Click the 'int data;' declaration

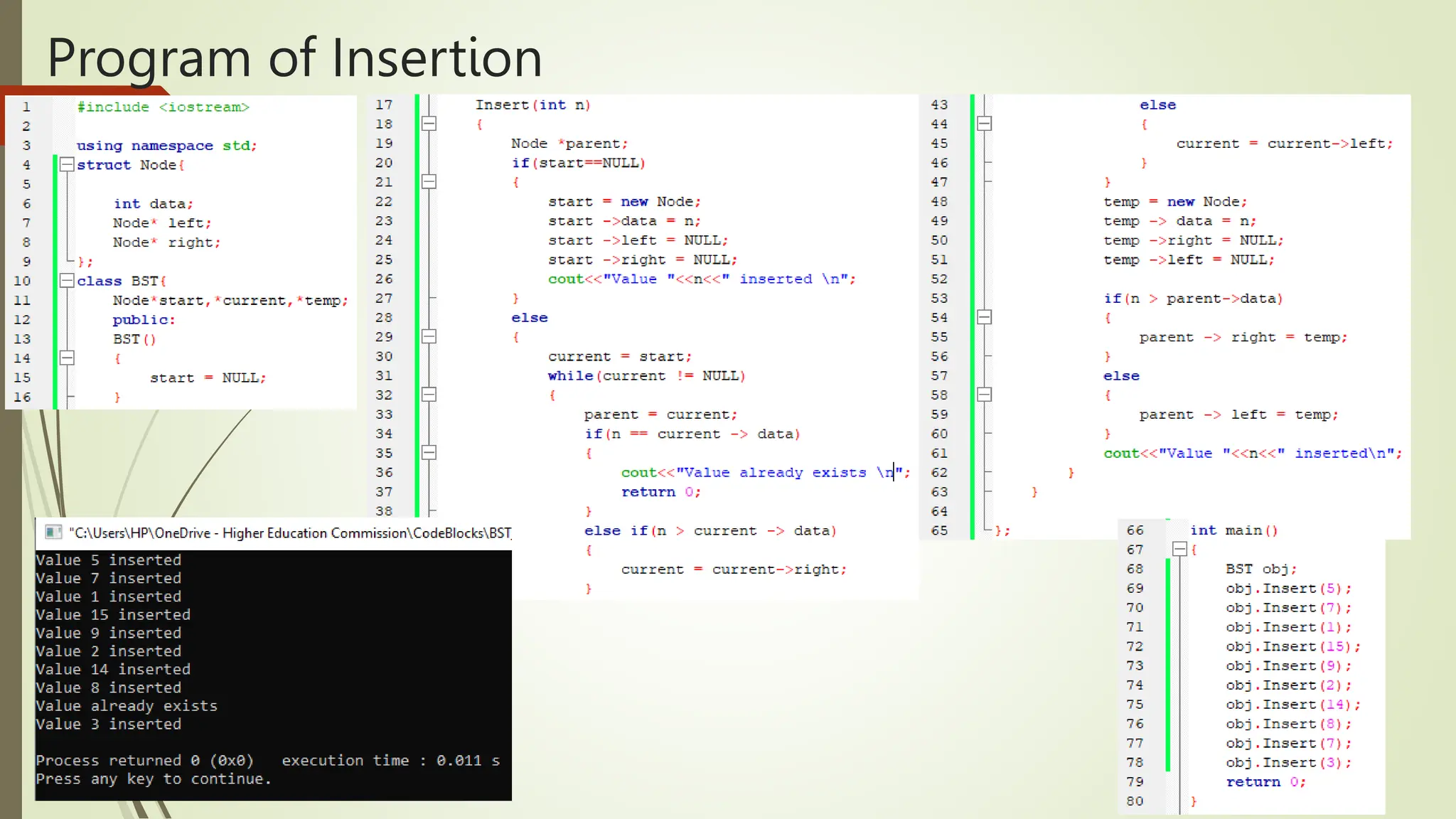click(153, 204)
